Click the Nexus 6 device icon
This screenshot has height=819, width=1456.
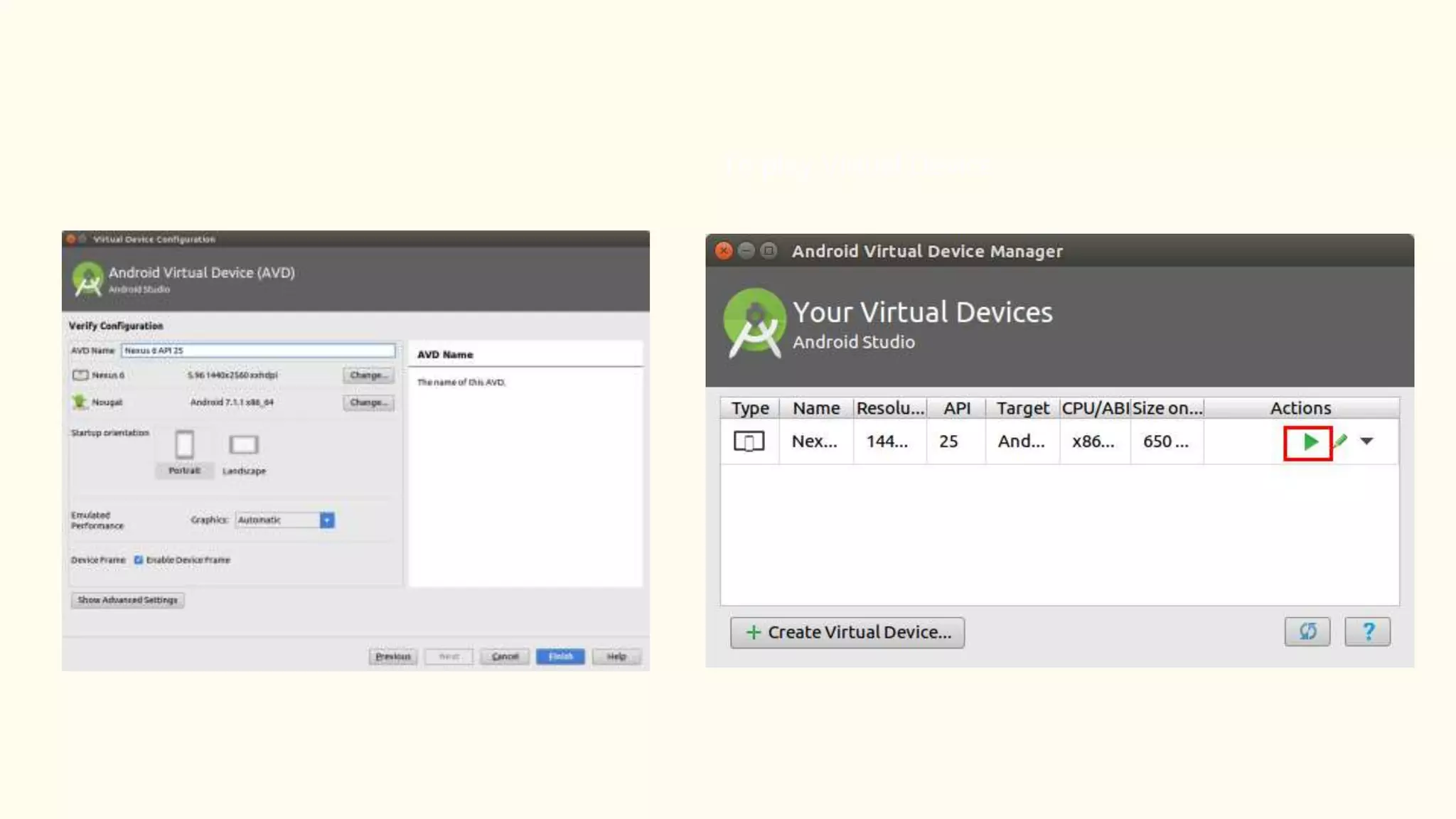80,375
